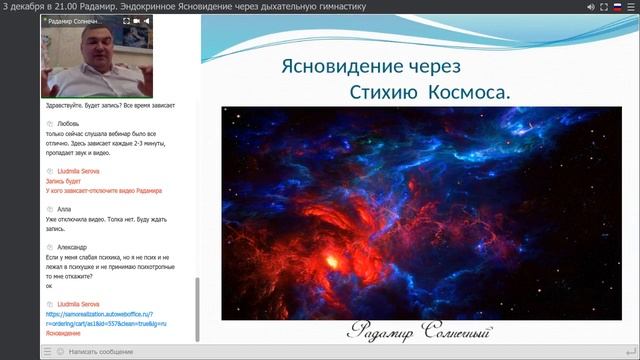Open the chat options menu icon
This screenshot has height=360, width=640.
[48, 351]
